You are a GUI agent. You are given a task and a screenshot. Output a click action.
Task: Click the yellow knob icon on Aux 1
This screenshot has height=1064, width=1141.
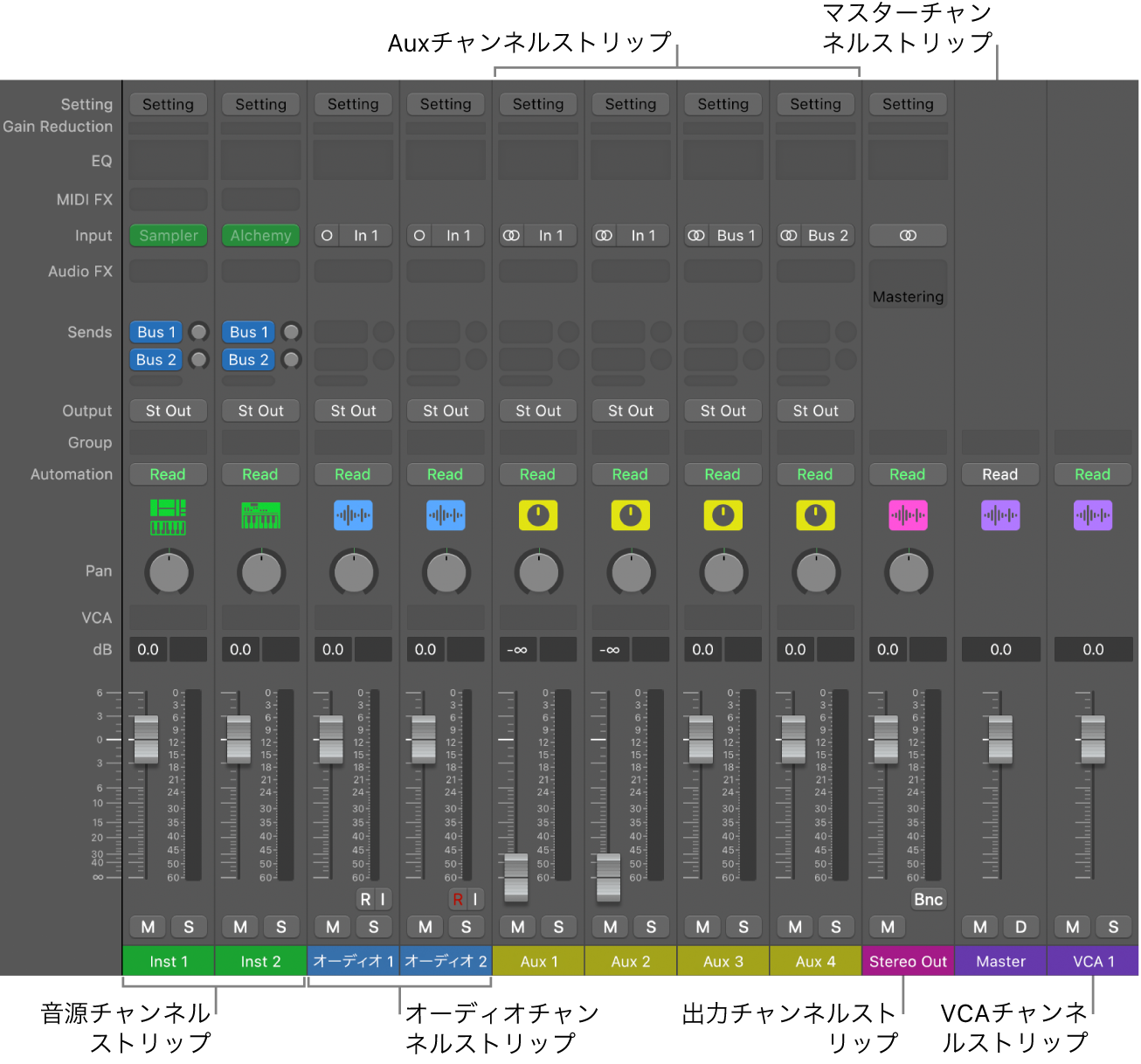538,515
